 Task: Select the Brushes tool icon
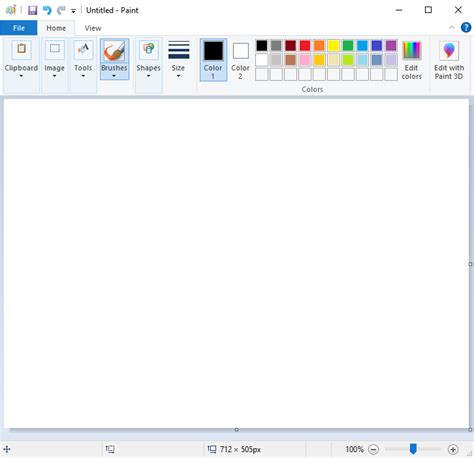[x=114, y=51]
